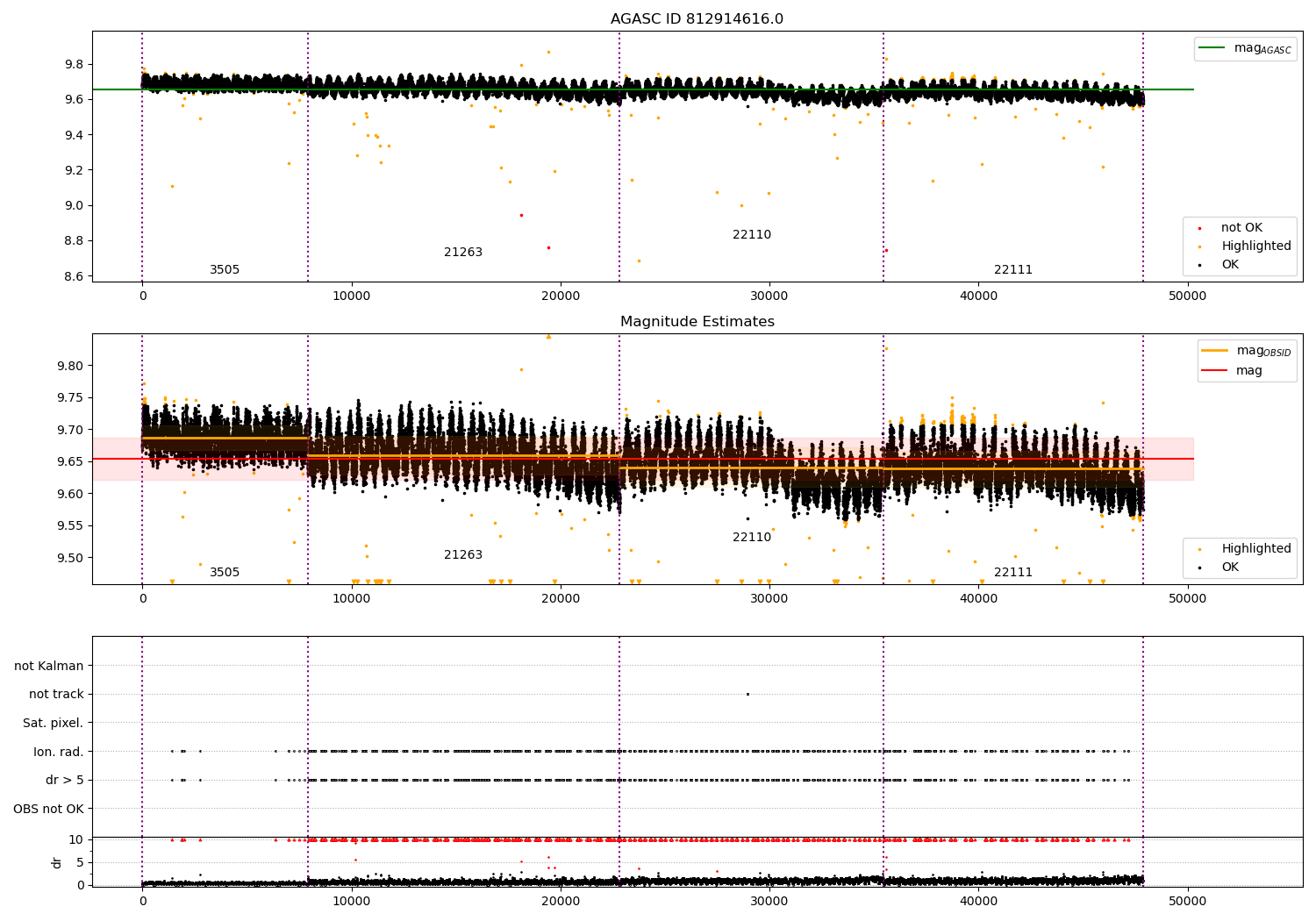Screen dimensions: 1316x921
Task: Click the 'Sat. pixel.' axis label
Action: pyautogui.click(x=54, y=724)
